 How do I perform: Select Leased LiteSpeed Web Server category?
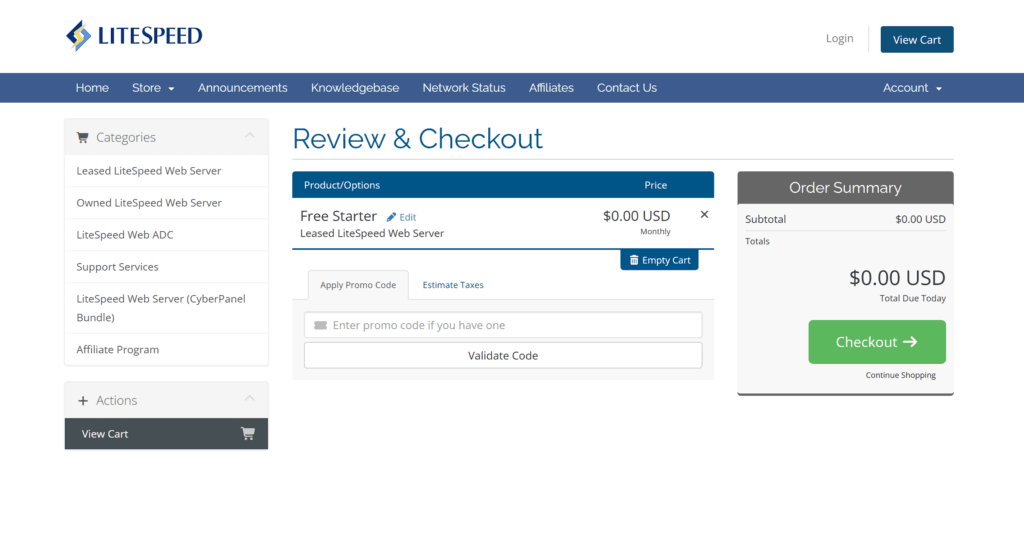click(166, 170)
